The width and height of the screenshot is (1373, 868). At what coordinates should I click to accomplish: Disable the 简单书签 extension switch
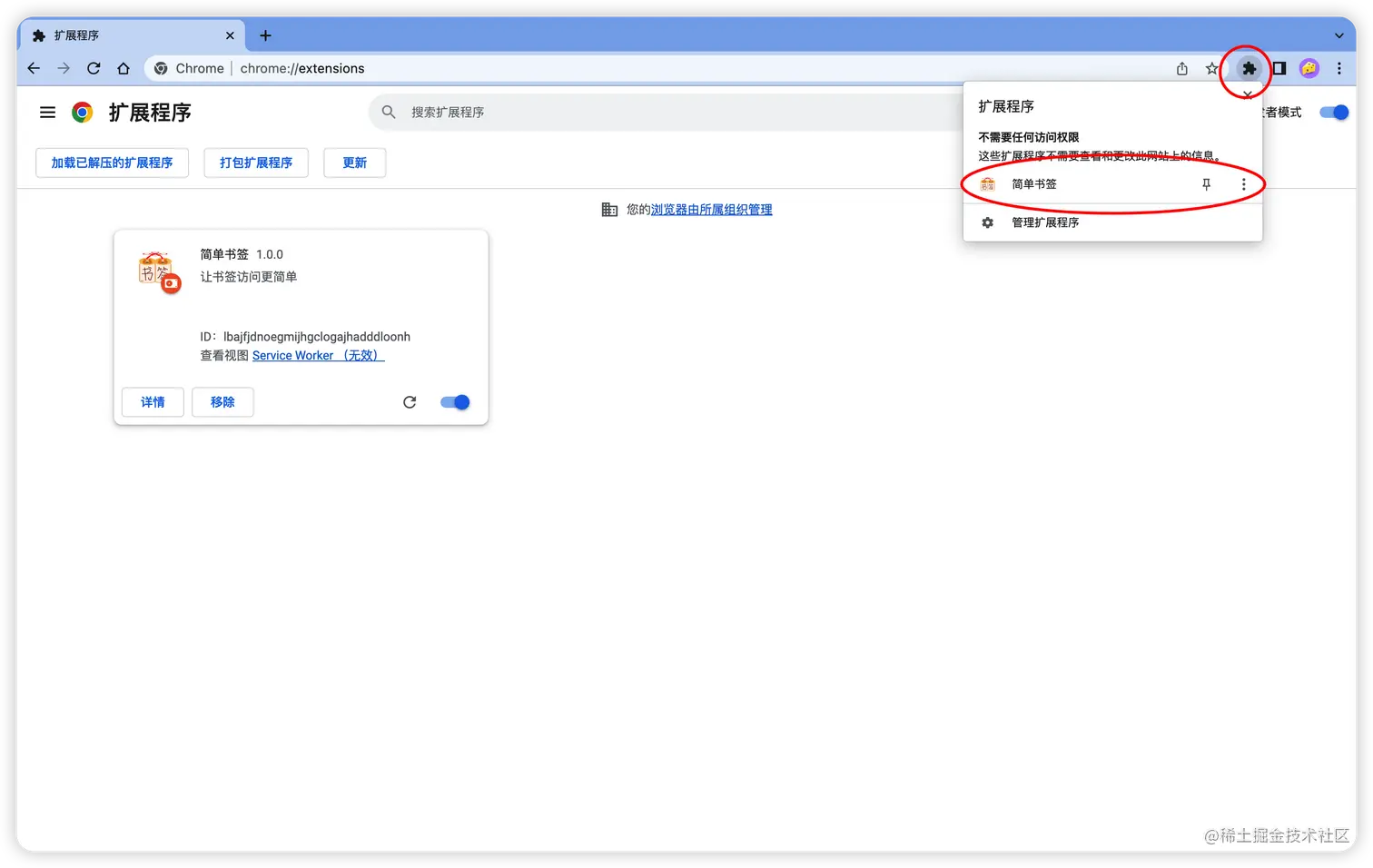455,402
